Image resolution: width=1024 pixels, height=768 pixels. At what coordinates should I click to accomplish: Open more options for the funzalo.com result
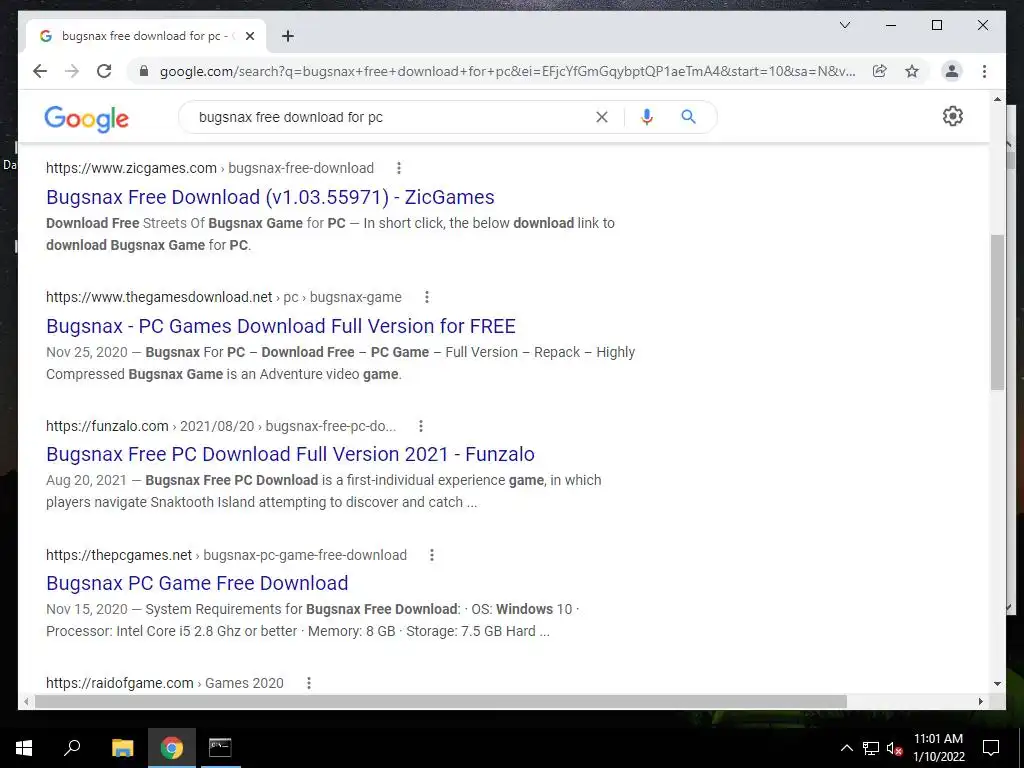tap(421, 426)
